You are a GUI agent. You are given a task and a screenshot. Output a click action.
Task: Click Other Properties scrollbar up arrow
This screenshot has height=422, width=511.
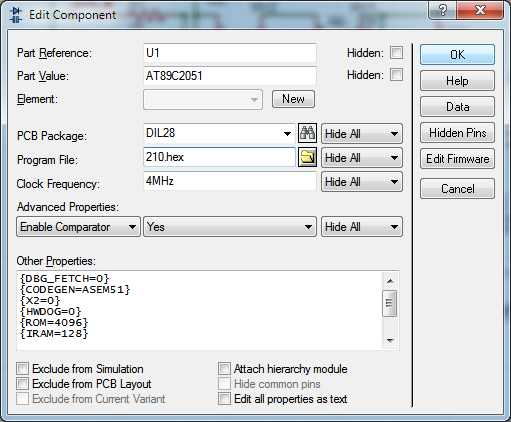coord(390,281)
